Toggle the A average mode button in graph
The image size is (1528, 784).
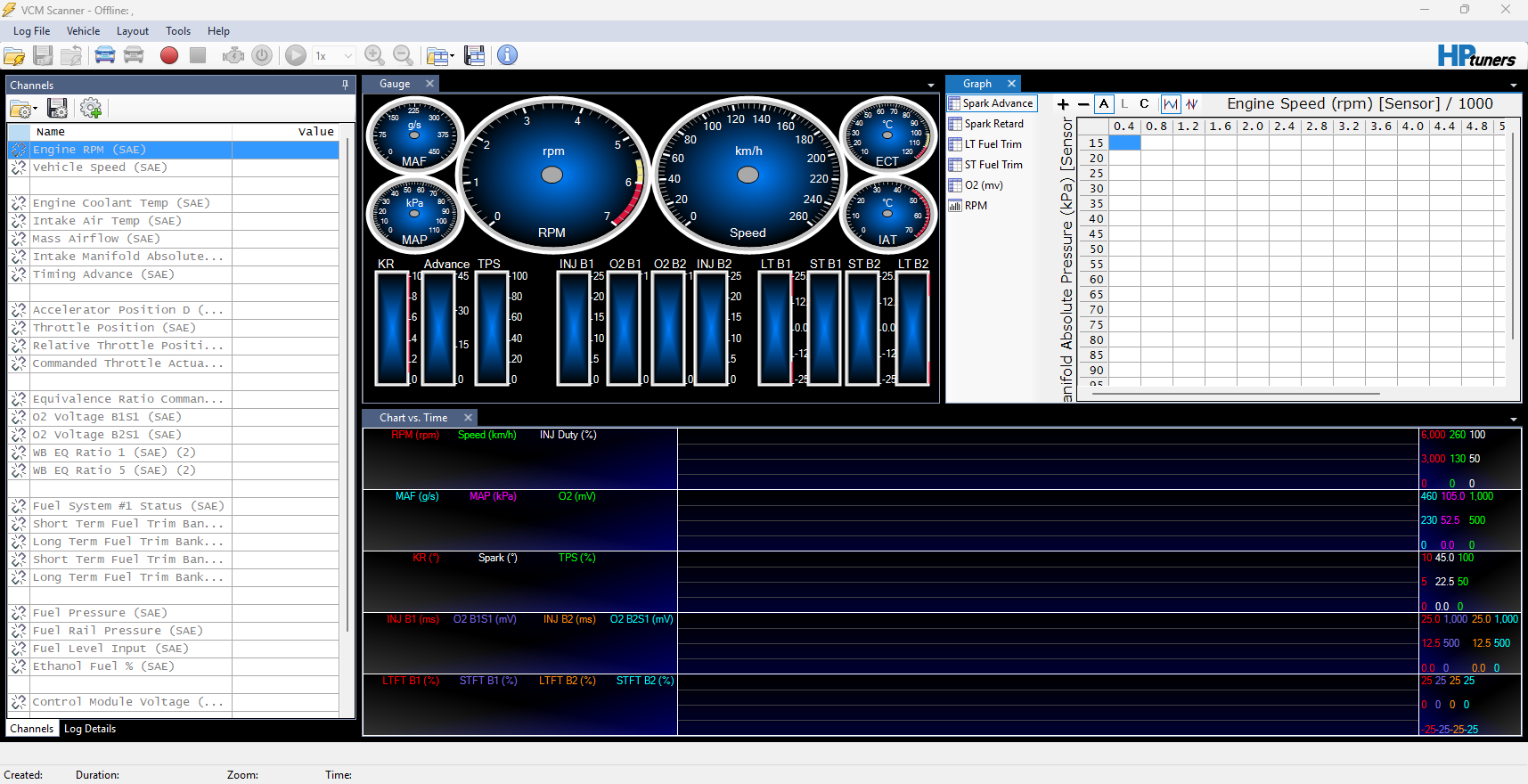[1104, 104]
